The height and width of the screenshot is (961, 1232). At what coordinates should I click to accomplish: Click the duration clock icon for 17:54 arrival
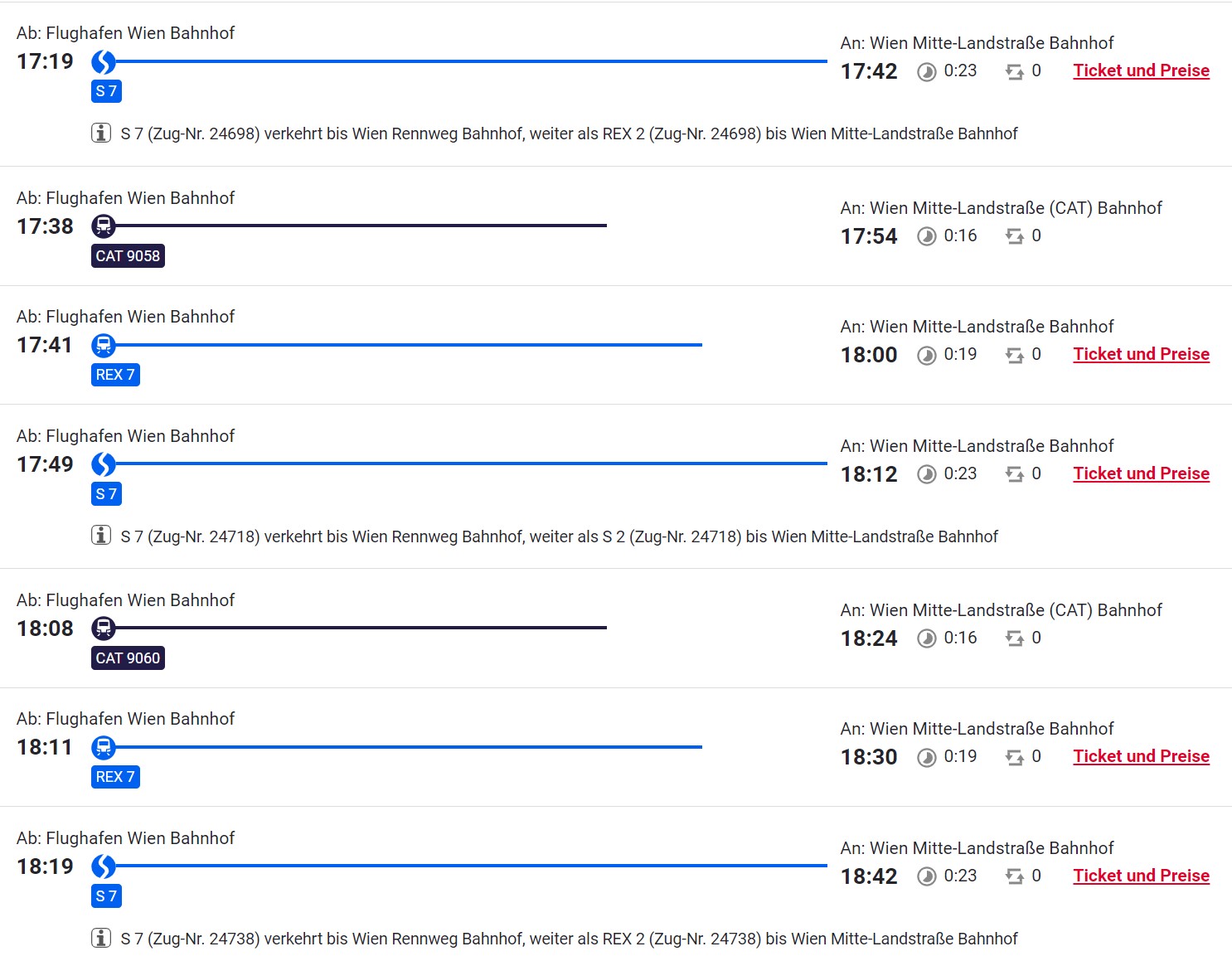(x=927, y=237)
